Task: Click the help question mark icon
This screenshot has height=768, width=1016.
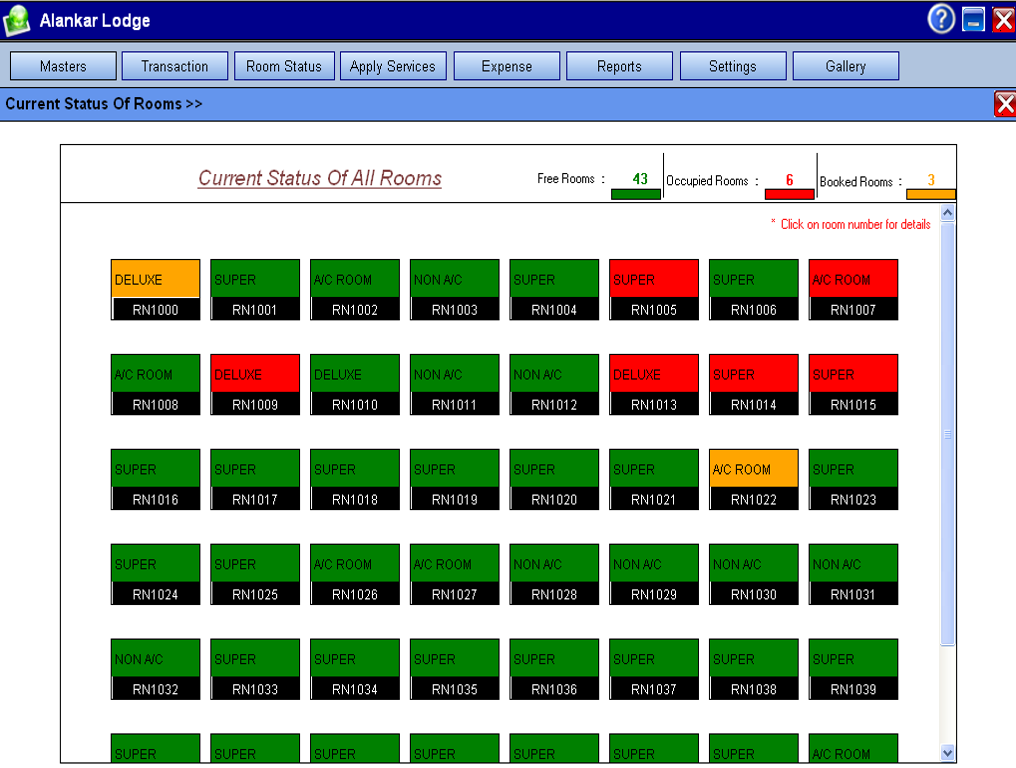Action: pos(940,19)
